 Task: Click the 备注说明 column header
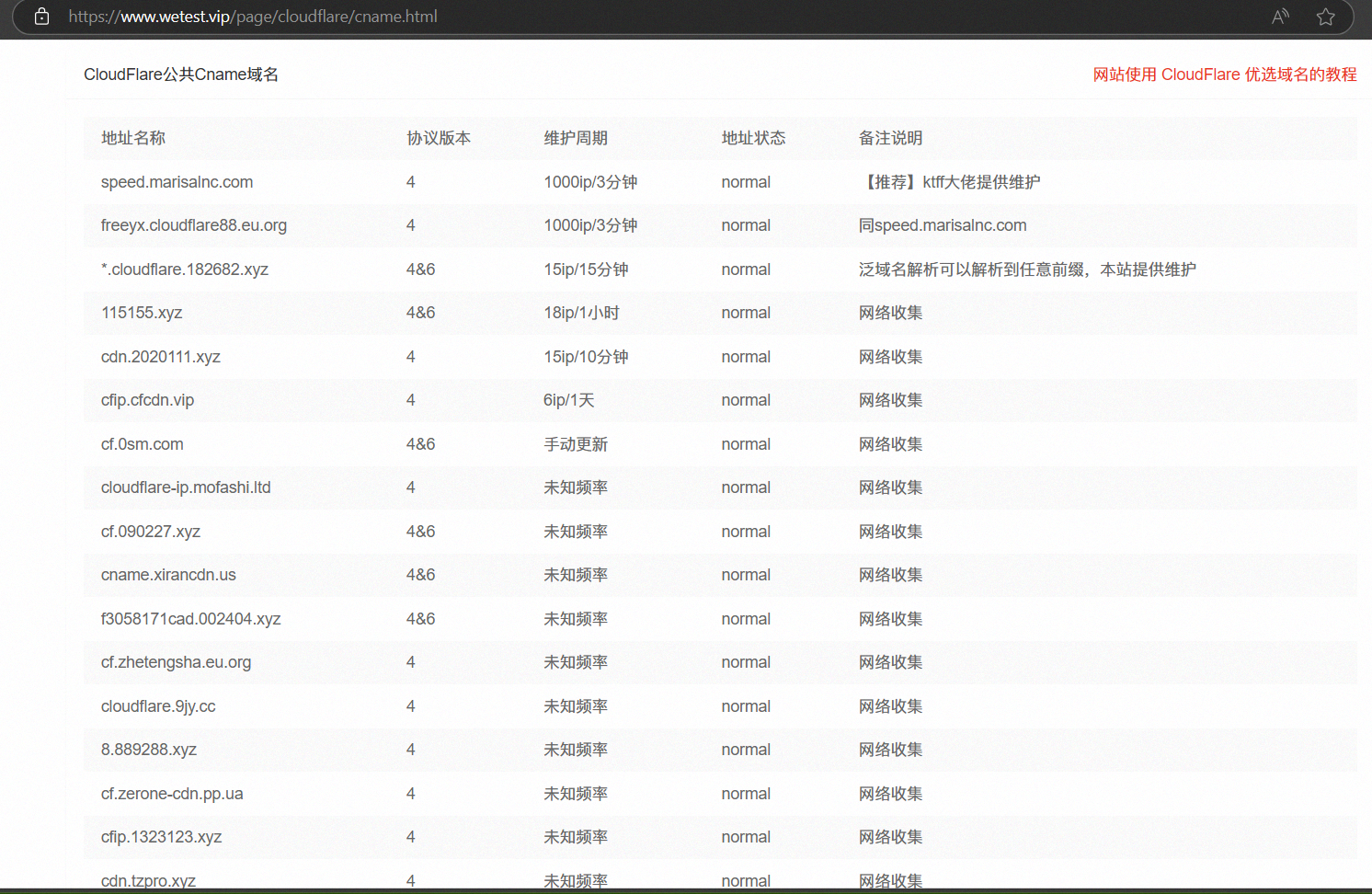890,138
